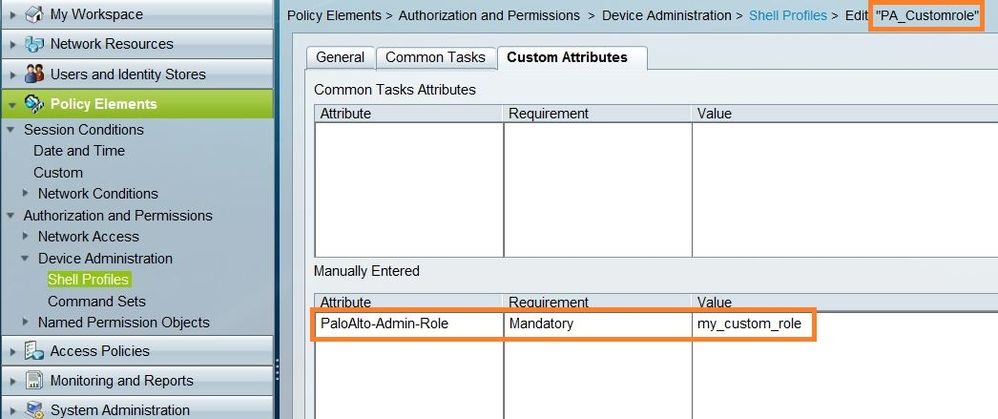Image resolution: width=998 pixels, height=419 pixels.
Task: Click the Monitoring and Reports icon
Action: [x=35, y=381]
